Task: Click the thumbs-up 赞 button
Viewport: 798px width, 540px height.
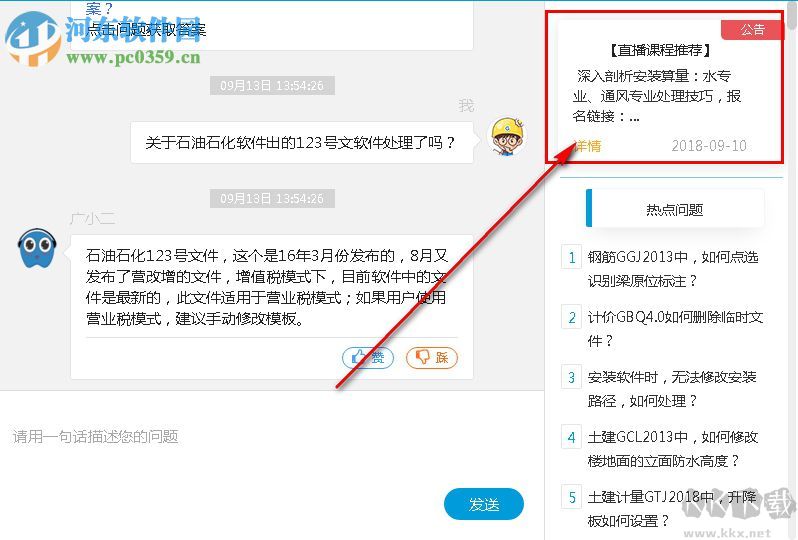Action: 368,358
